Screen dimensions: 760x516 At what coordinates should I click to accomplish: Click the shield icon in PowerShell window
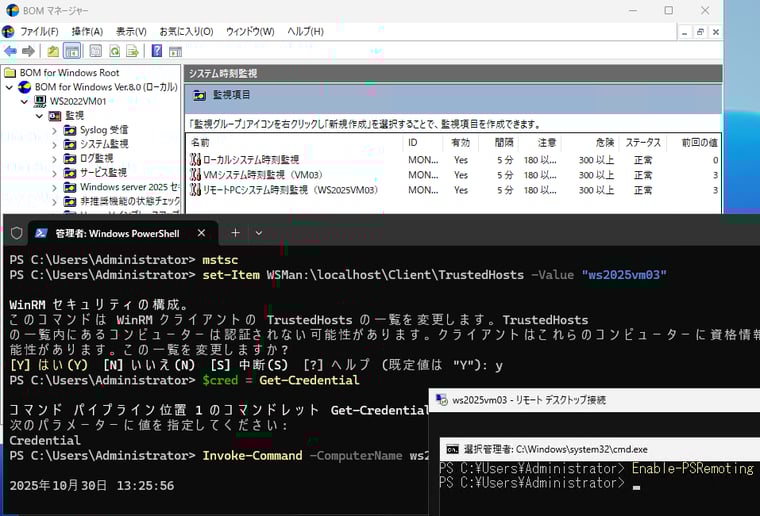16,233
